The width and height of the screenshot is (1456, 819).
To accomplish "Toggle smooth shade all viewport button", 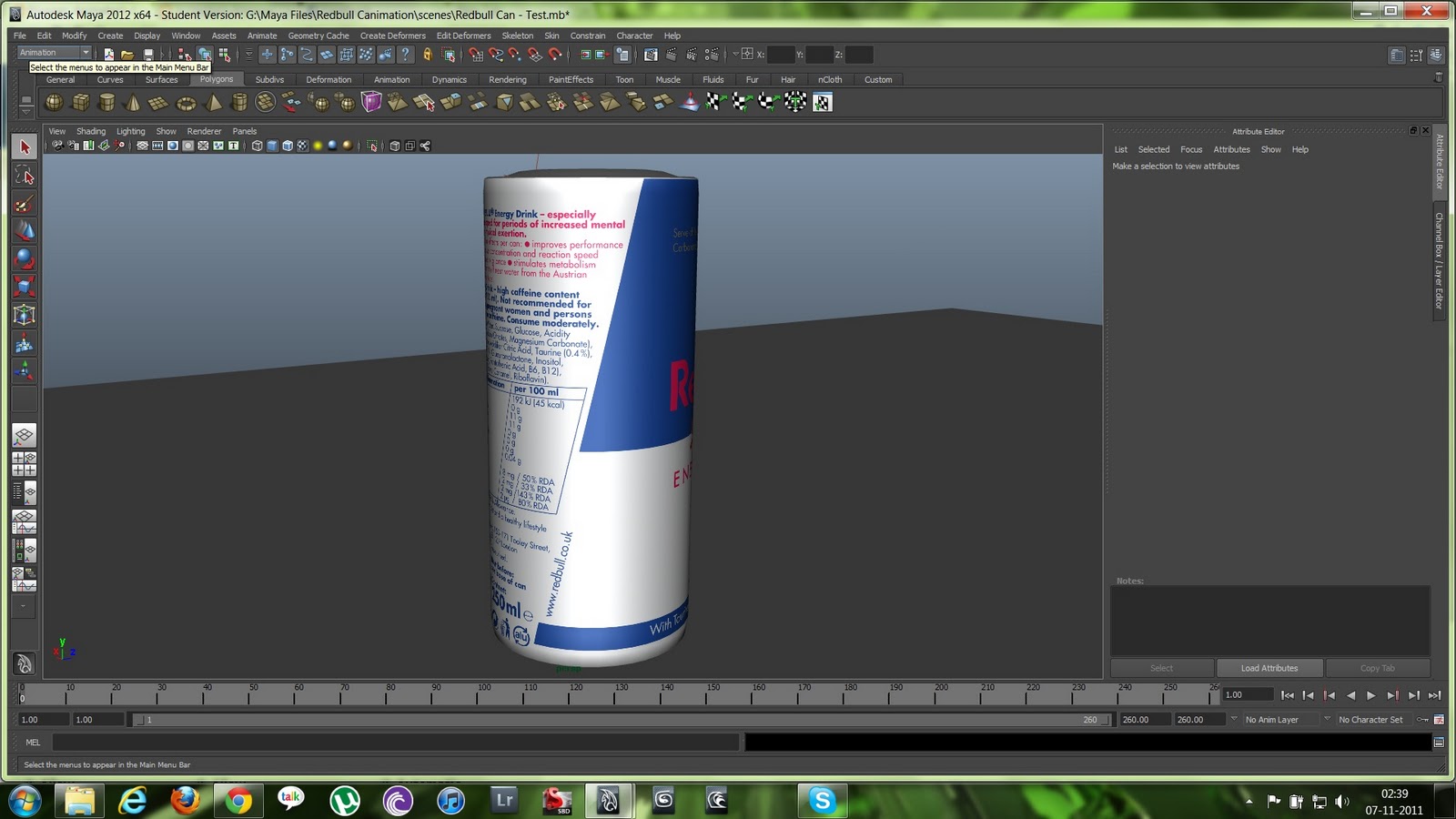I will pyautogui.click(x=272, y=146).
